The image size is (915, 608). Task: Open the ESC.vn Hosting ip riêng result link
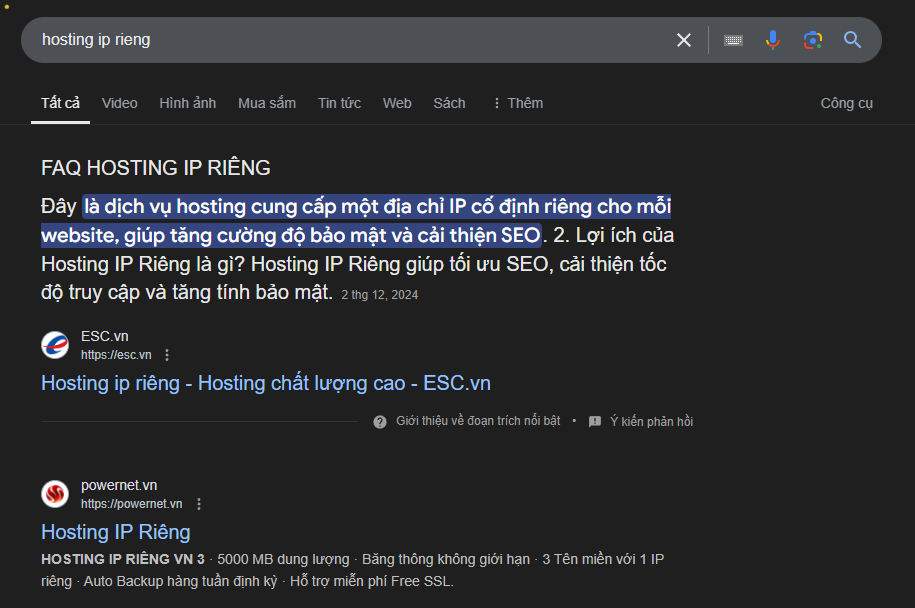265,383
